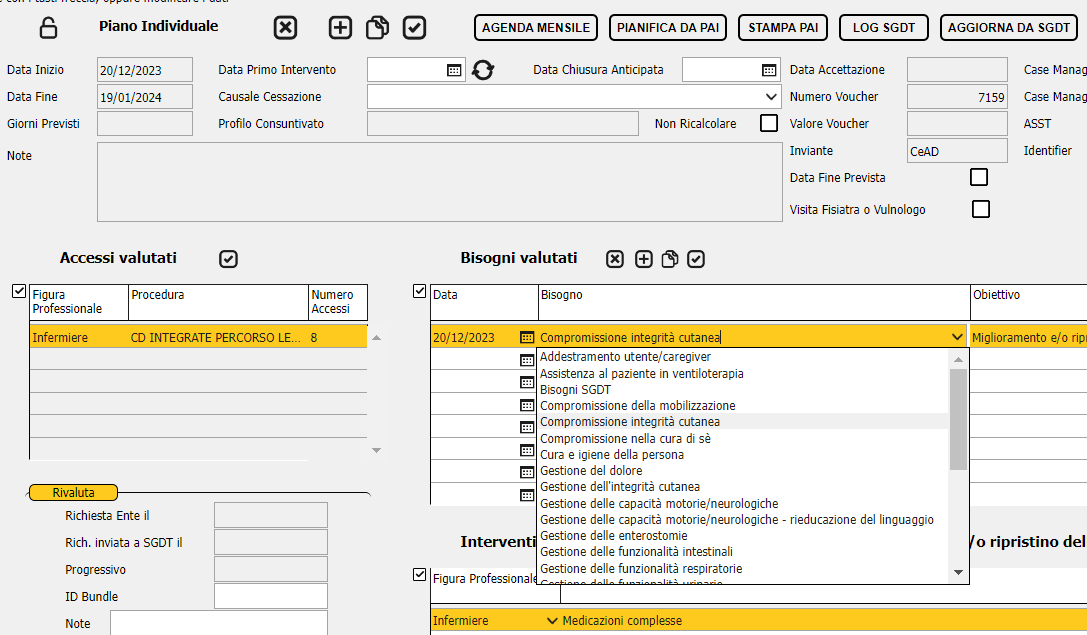
Task: Confirm Piano Individuale with the checkmark icon
Action: pos(415,28)
